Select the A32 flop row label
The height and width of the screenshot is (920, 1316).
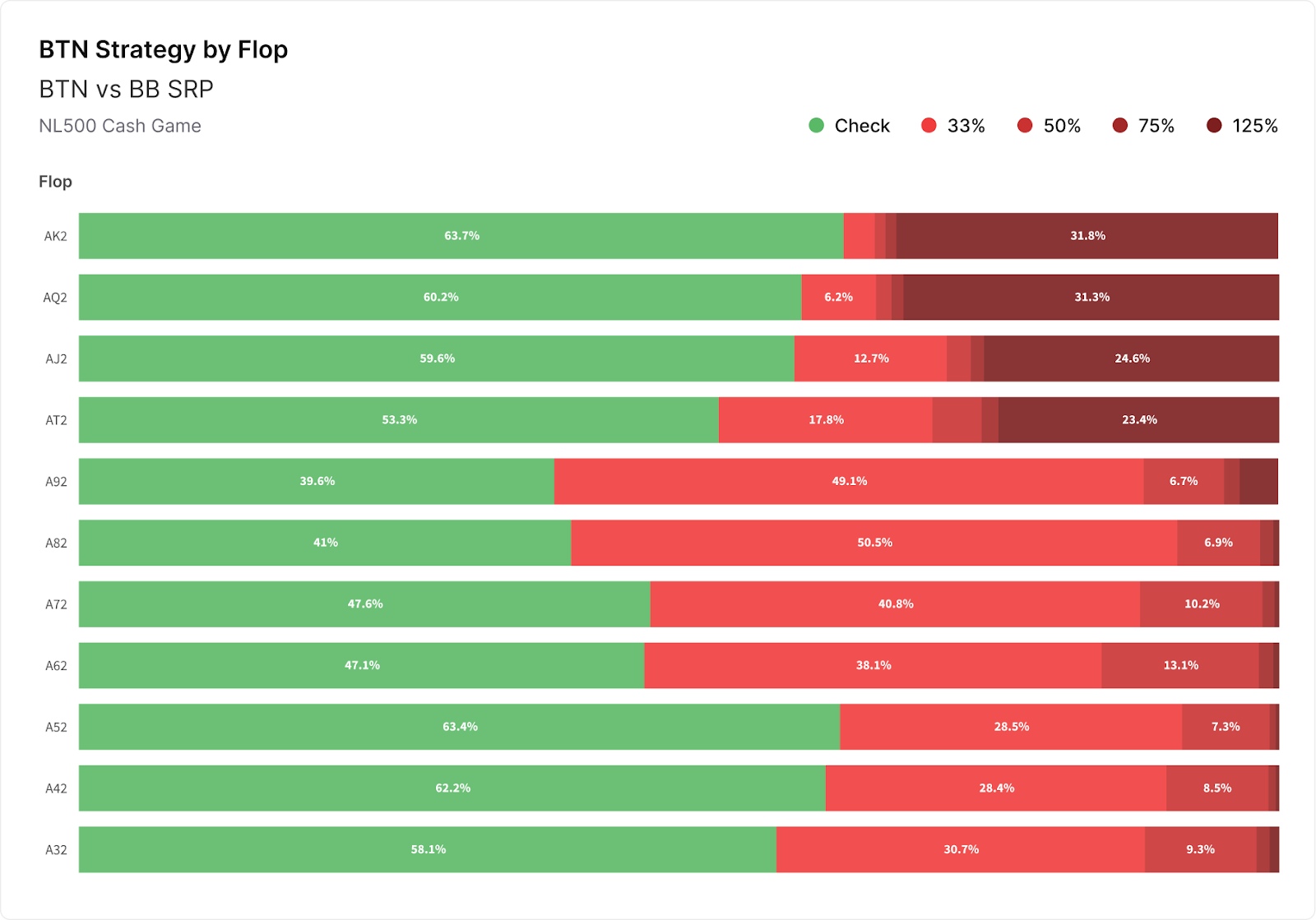coord(56,850)
